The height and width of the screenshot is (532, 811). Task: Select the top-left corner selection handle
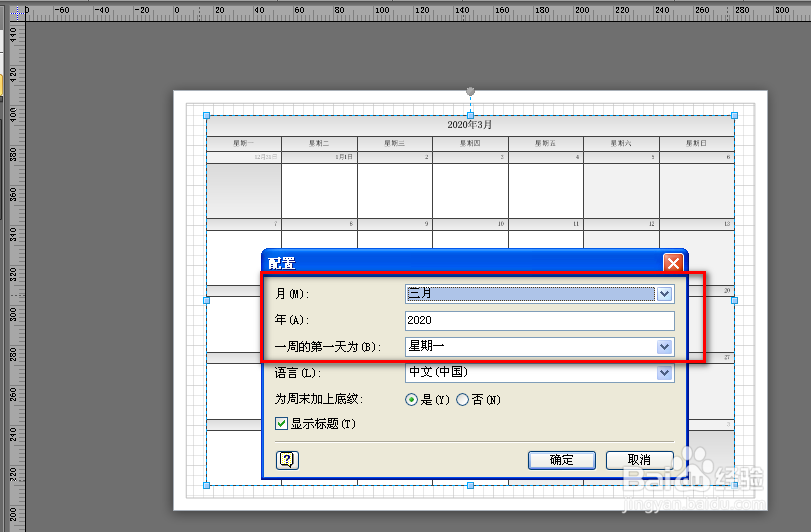click(206, 116)
